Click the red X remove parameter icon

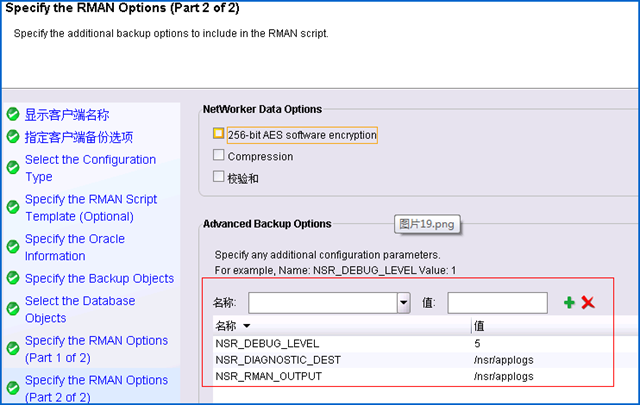tap(588, 303)
